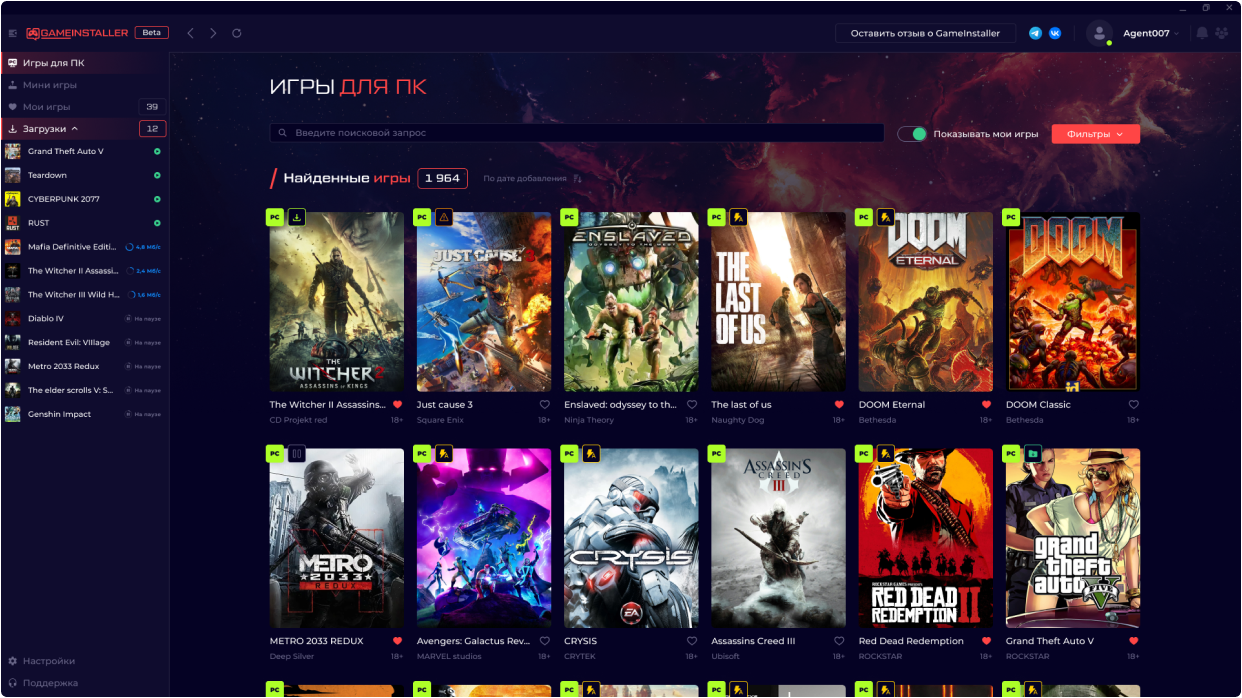Click The elder scrolls V download entry

85,390
